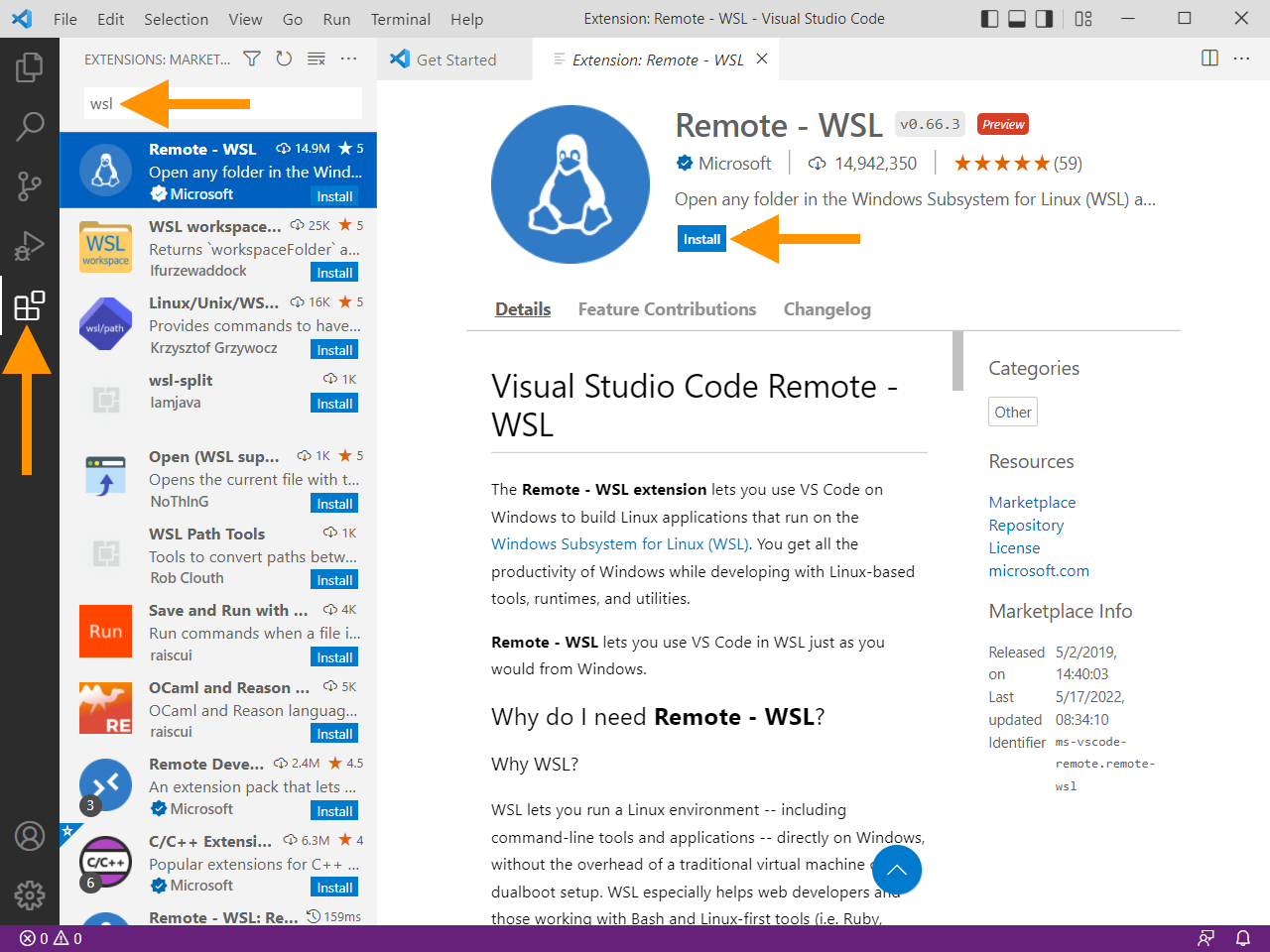Install the Save and Run extension
This screenshot has width=1270, height=952.
pos(334,657)
